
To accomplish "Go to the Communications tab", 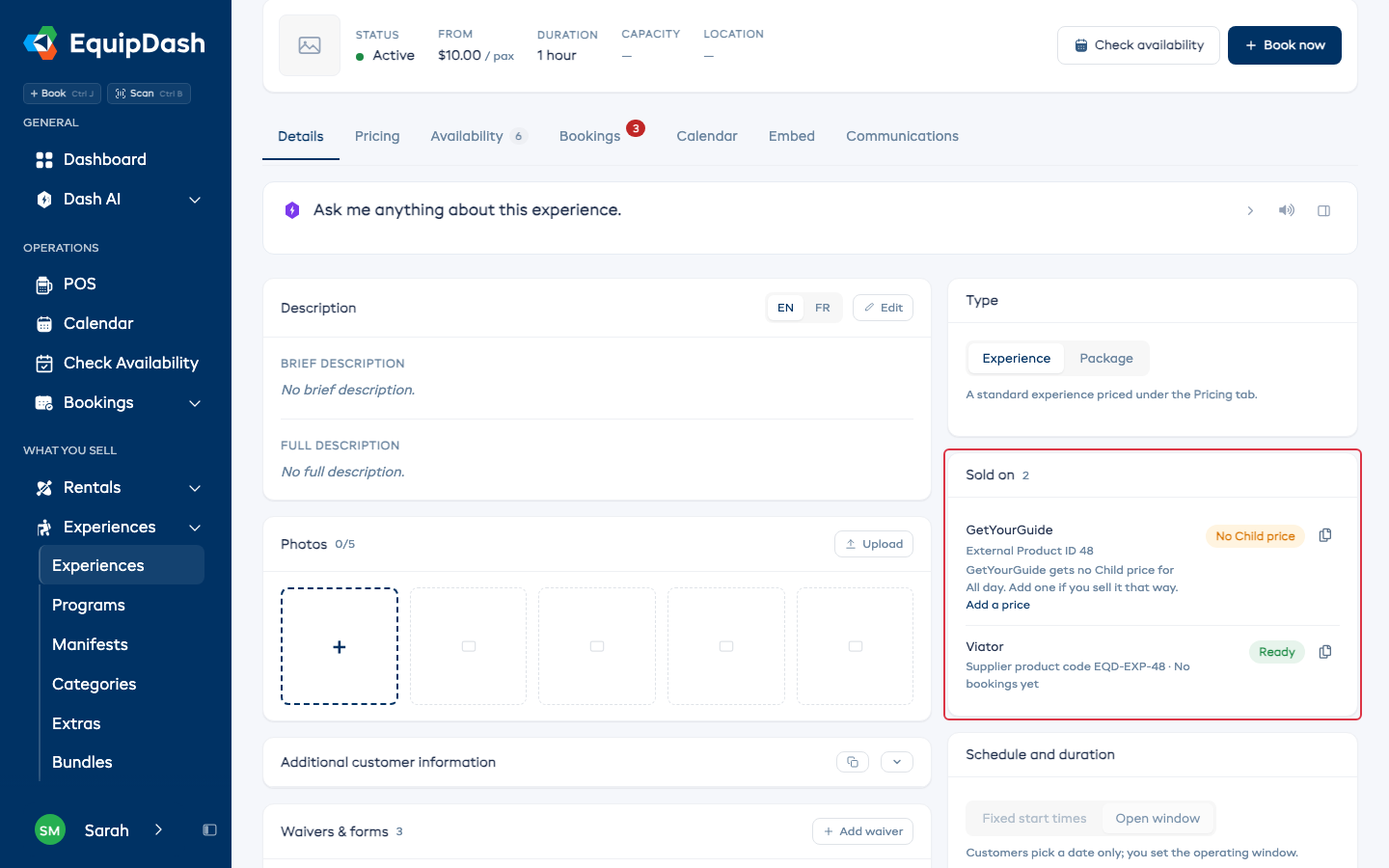I will (x=902, y=136).
